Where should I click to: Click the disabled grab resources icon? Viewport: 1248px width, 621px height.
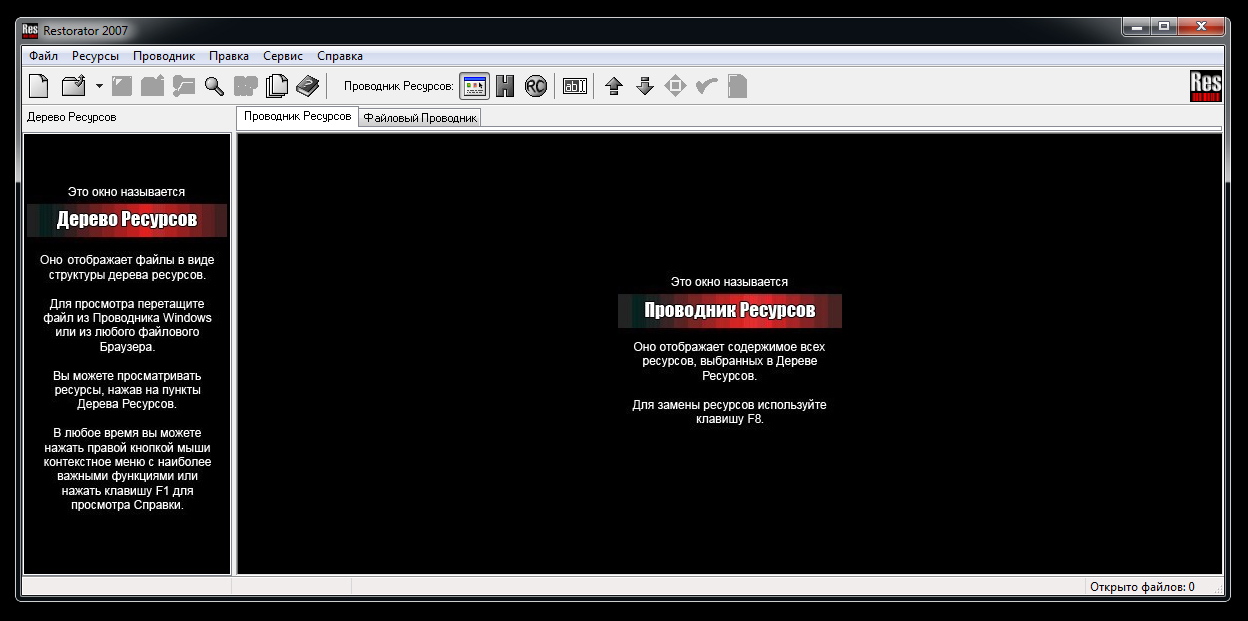coord(245,86)
